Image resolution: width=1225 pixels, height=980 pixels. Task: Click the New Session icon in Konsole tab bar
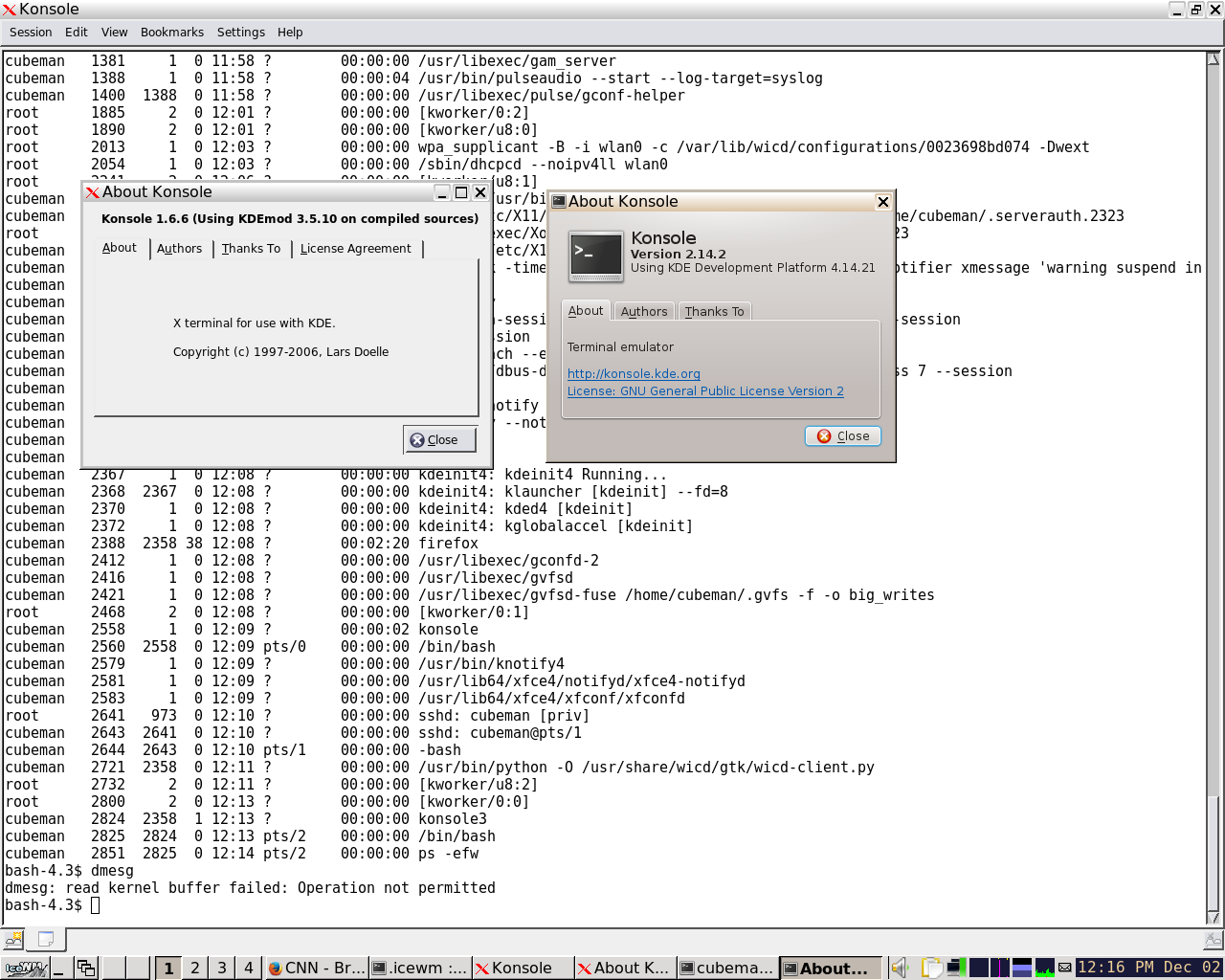coord(13,939)
